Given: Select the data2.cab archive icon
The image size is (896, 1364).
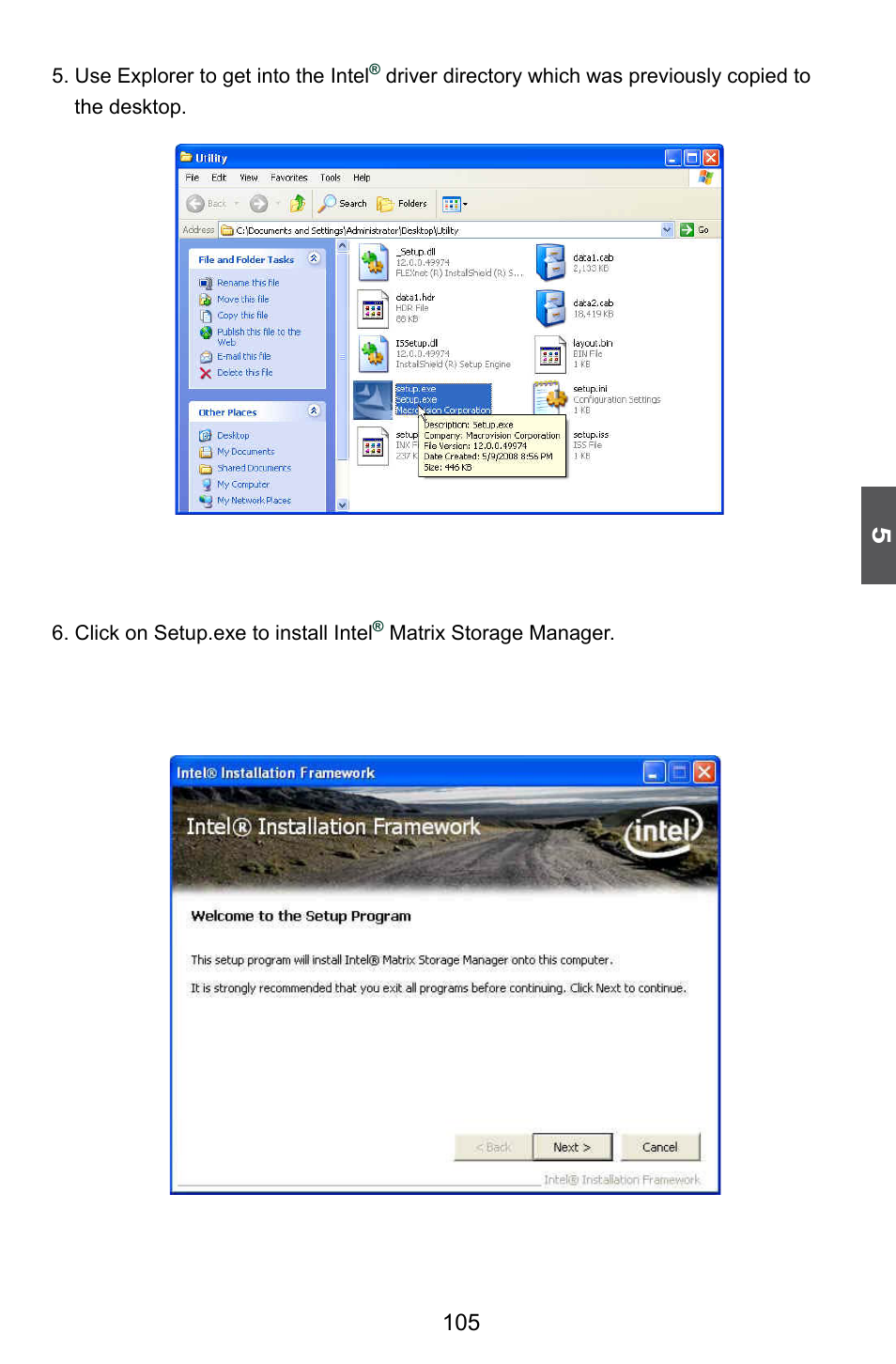Looking at the screenshot, I should (550, 308).
